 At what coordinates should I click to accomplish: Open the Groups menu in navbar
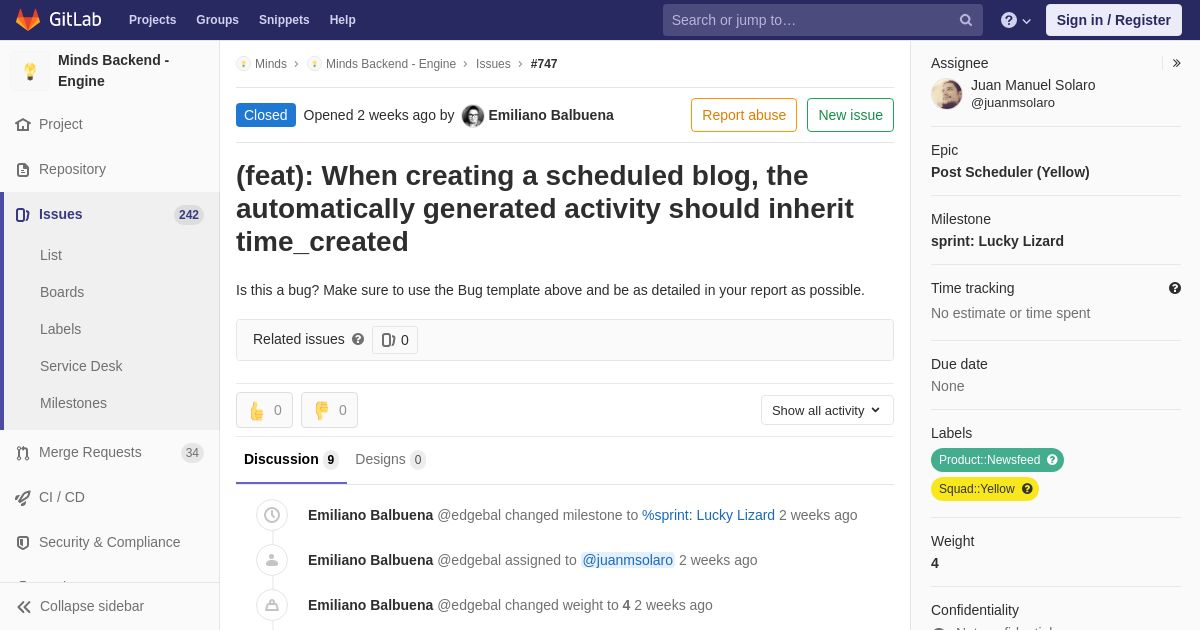pos(217,20)
